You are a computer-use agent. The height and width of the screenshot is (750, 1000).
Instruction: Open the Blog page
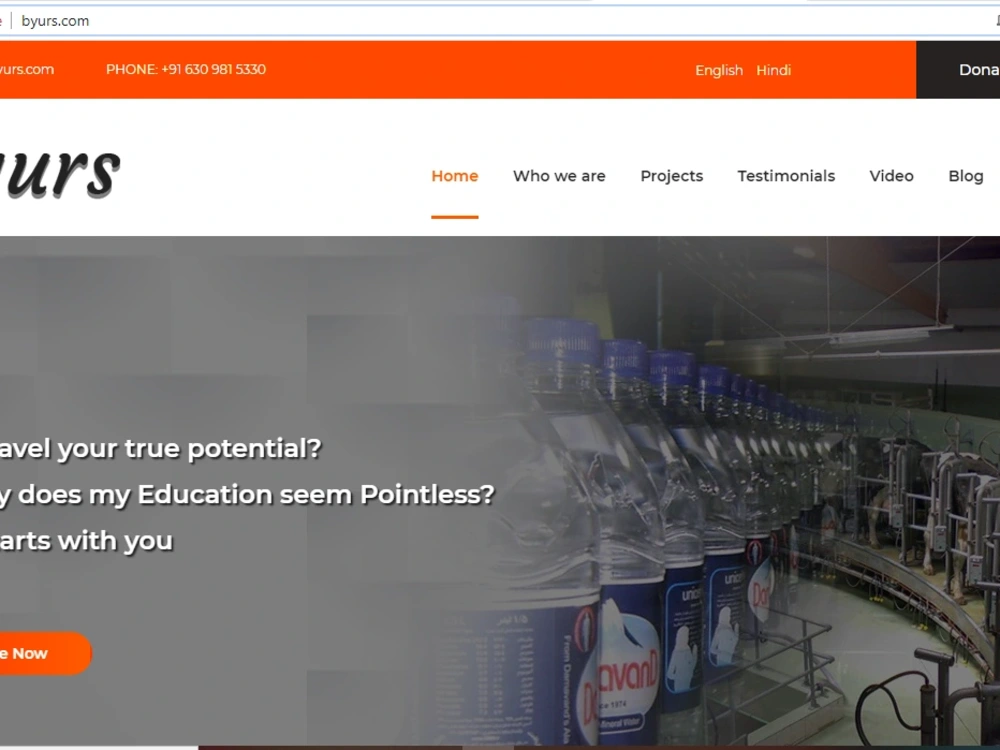[966, 176]
